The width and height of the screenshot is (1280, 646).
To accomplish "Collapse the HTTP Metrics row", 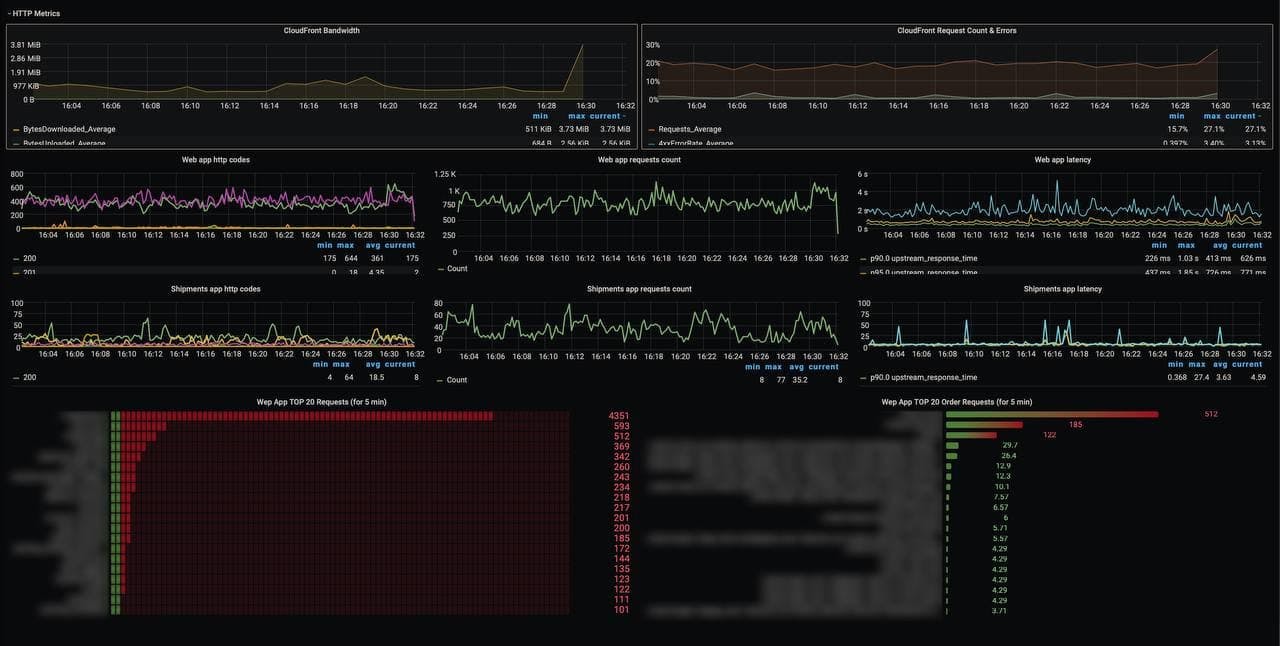I will [36, 13].
